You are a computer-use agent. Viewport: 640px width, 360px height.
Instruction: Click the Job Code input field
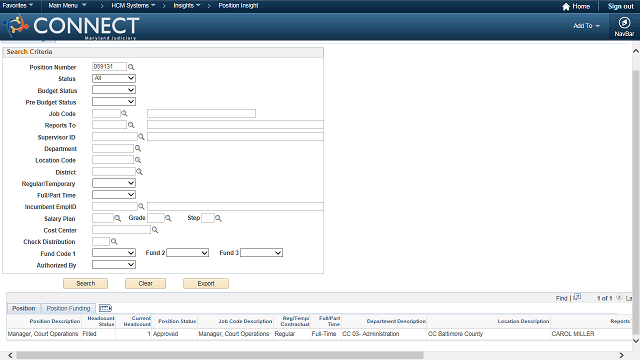106,113
